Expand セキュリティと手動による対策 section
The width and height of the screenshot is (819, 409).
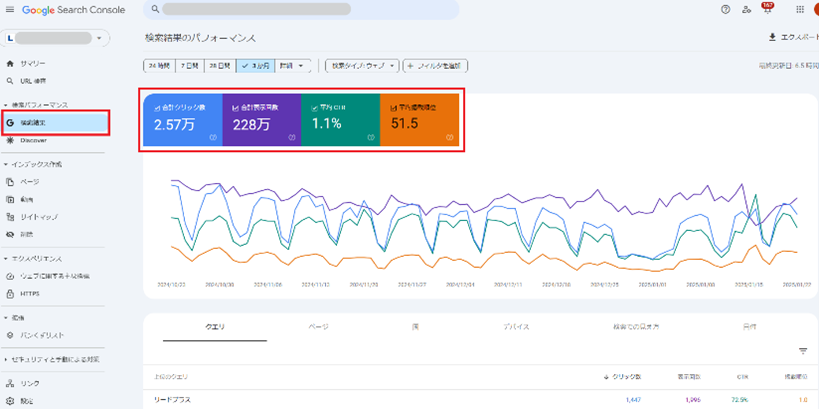(x=51, y=359)
